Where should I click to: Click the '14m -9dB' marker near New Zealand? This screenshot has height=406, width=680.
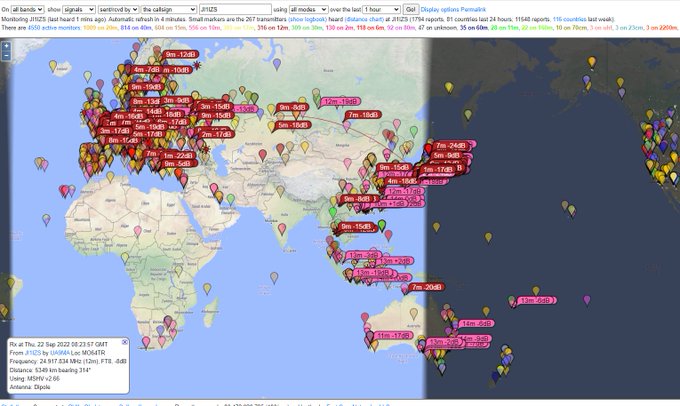tap(474, 338)
